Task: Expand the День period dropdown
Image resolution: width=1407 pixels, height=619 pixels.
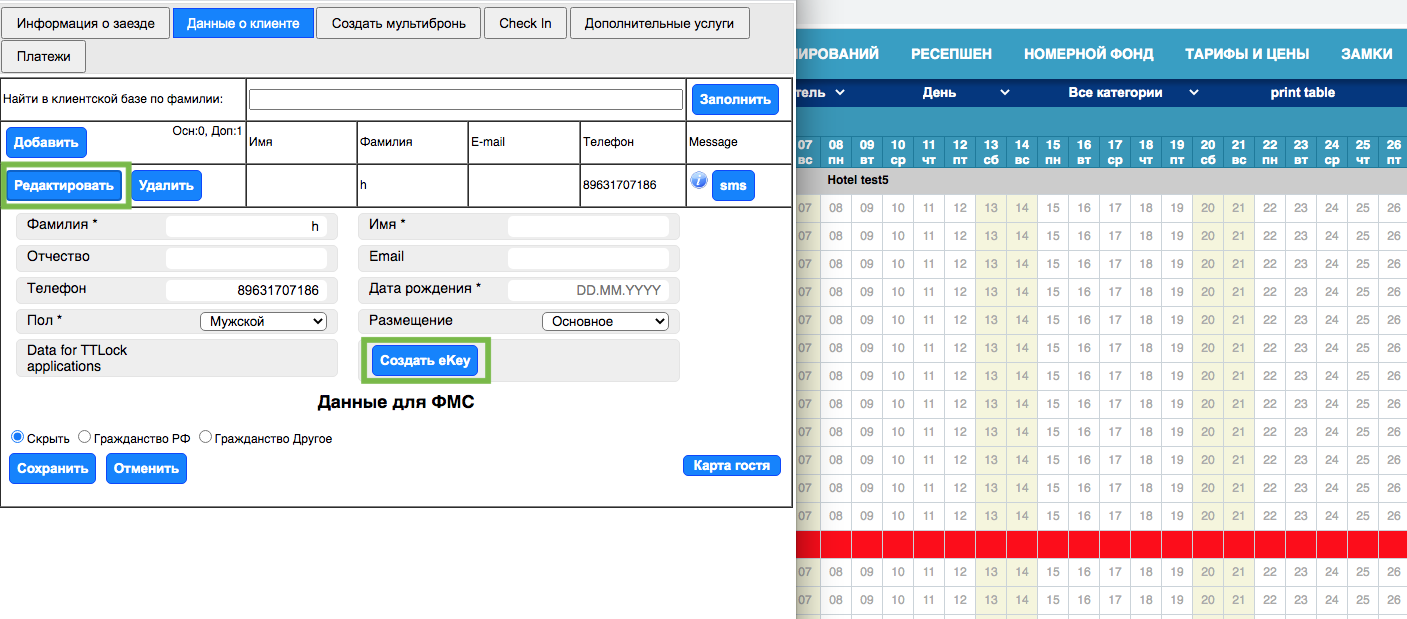Action: pos(965,92)
